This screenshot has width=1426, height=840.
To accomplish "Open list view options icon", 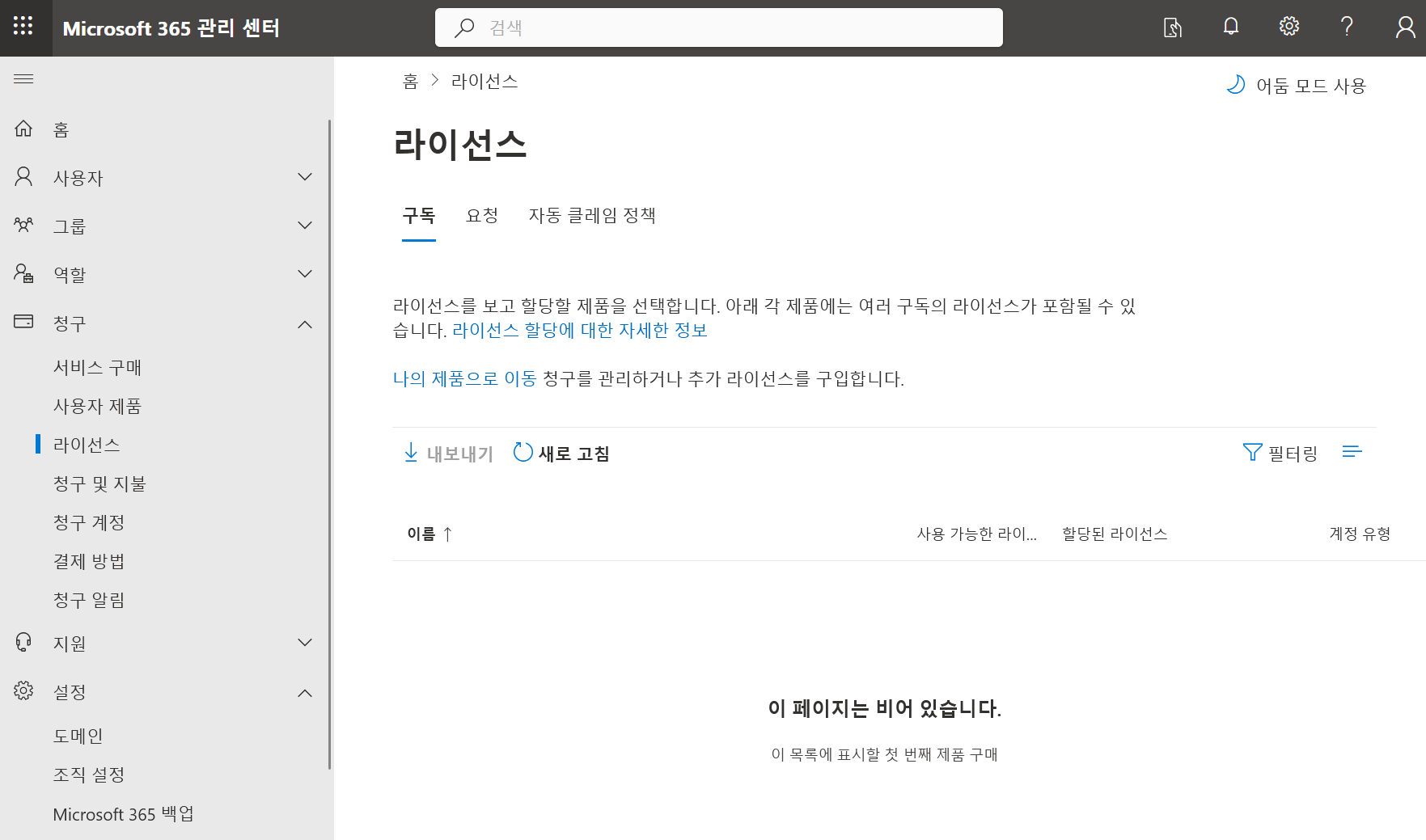I will (1352, 452).
